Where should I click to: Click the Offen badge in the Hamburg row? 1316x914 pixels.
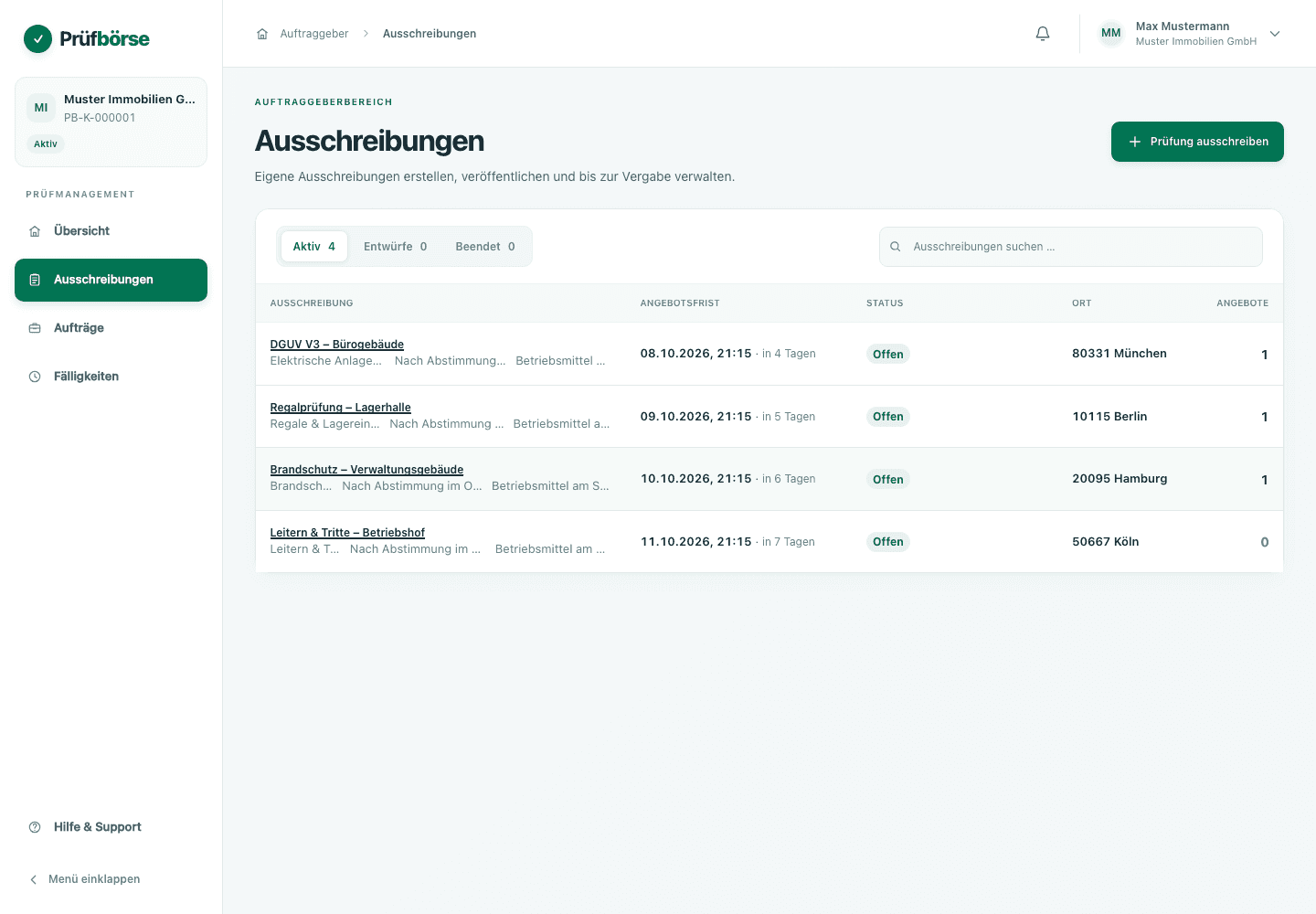pos(888,480)
